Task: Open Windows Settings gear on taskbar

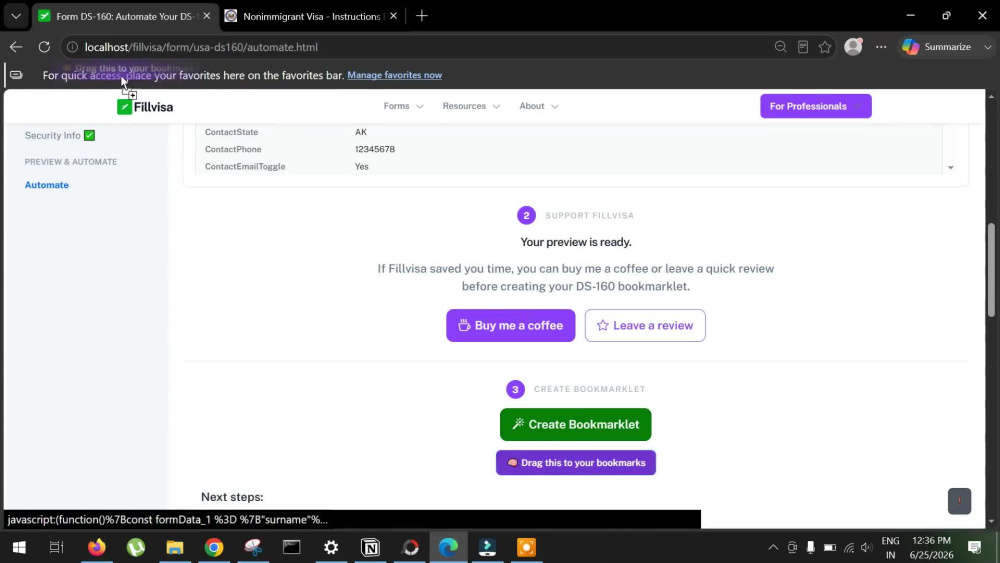Action: click(331, 547)
